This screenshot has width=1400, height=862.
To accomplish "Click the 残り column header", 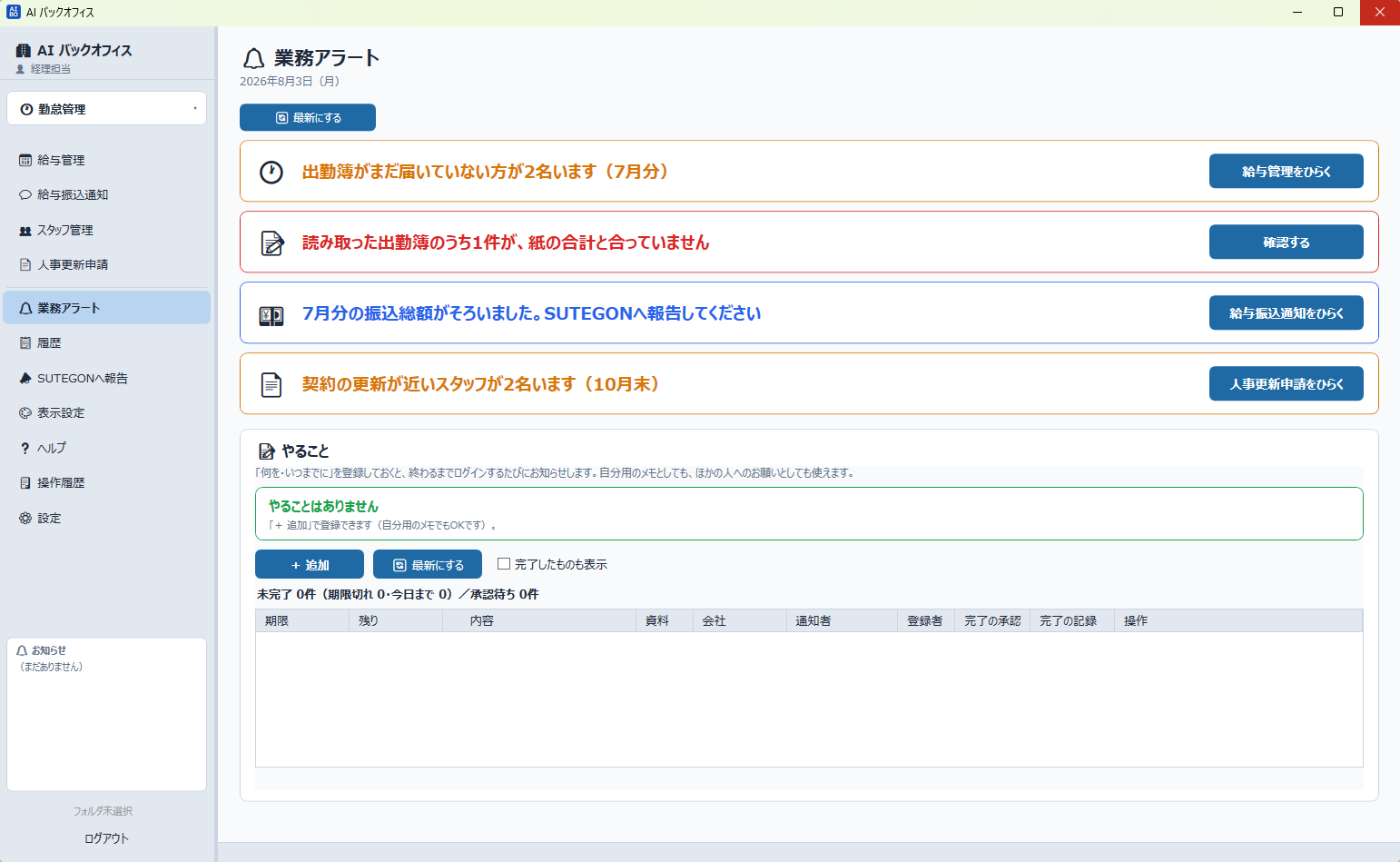I will click(396, 620).
